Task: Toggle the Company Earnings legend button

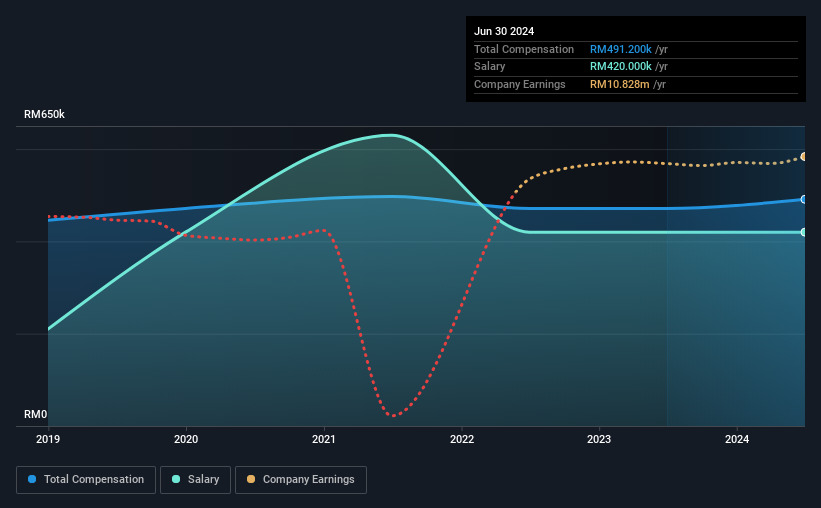Action: tap(301, 480)
